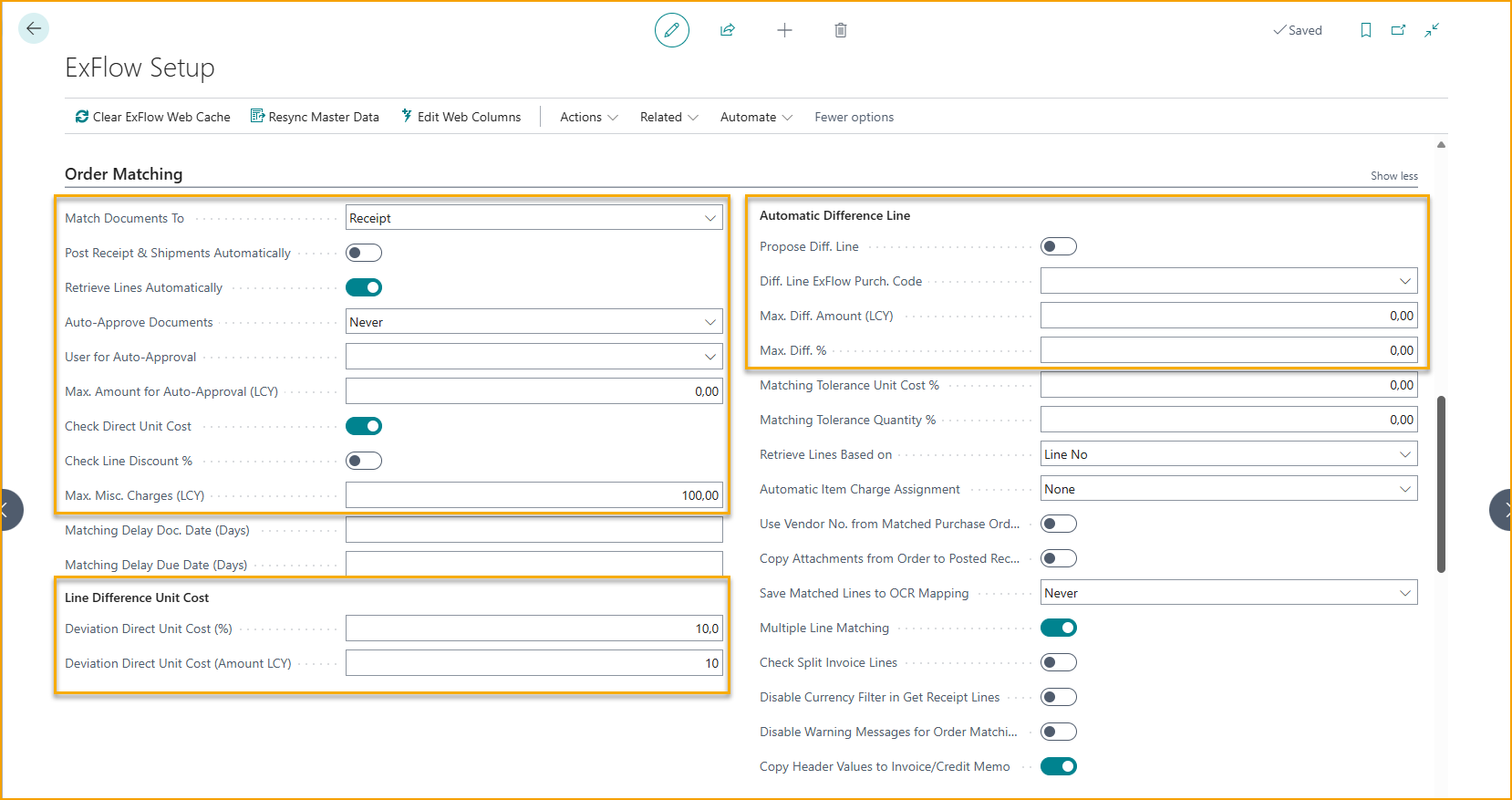Click Show less link
Image resolution: width=1512 pixels, height=800 pixels.
coord(1394,176)
